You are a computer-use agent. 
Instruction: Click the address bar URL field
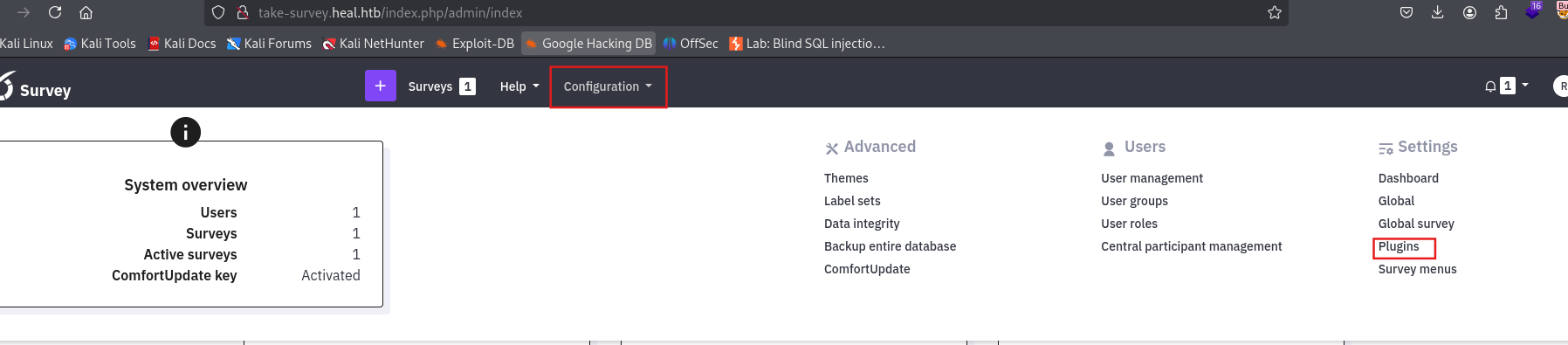(746, 12)
